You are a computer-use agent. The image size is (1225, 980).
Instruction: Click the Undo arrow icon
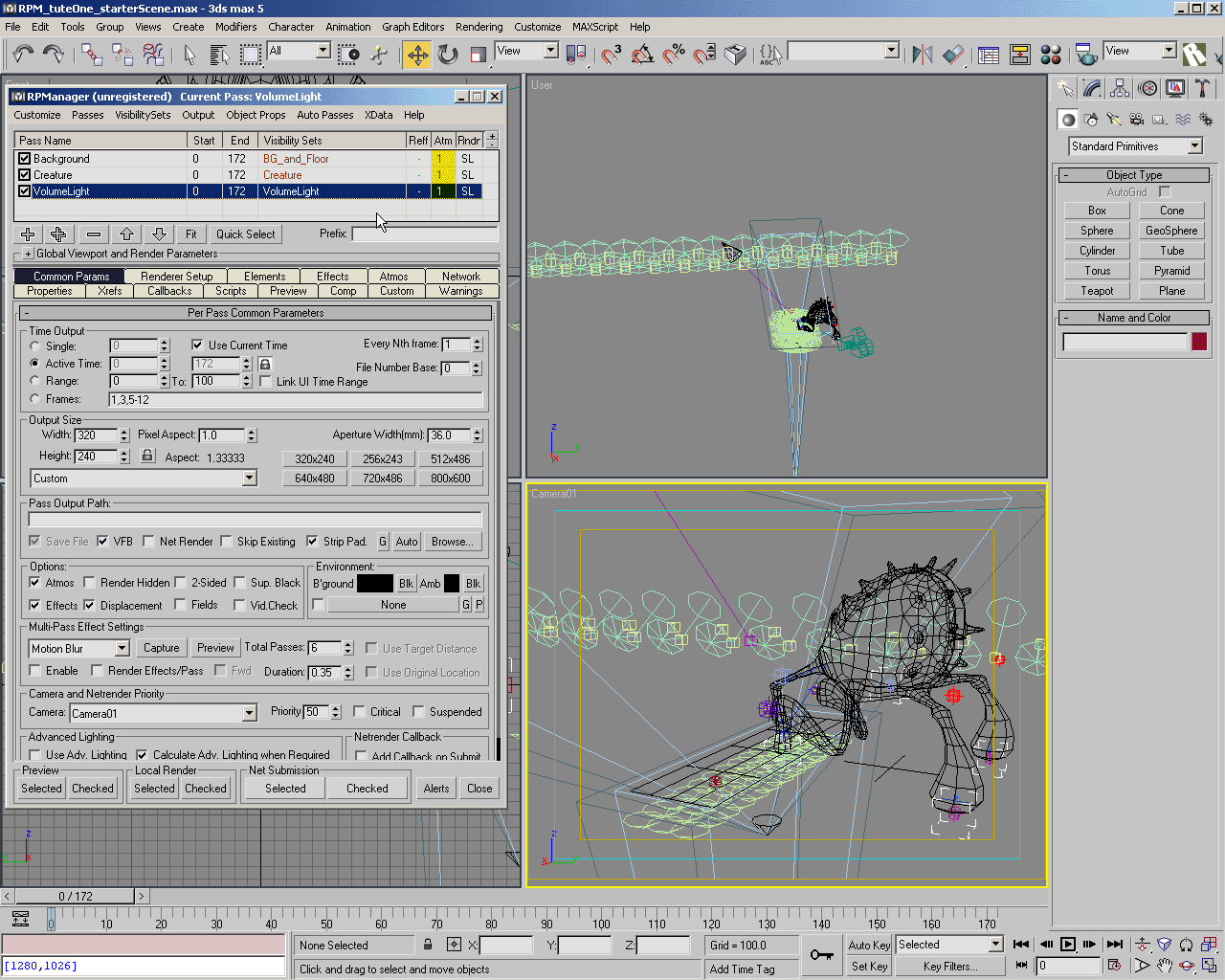tap(23, 54)
